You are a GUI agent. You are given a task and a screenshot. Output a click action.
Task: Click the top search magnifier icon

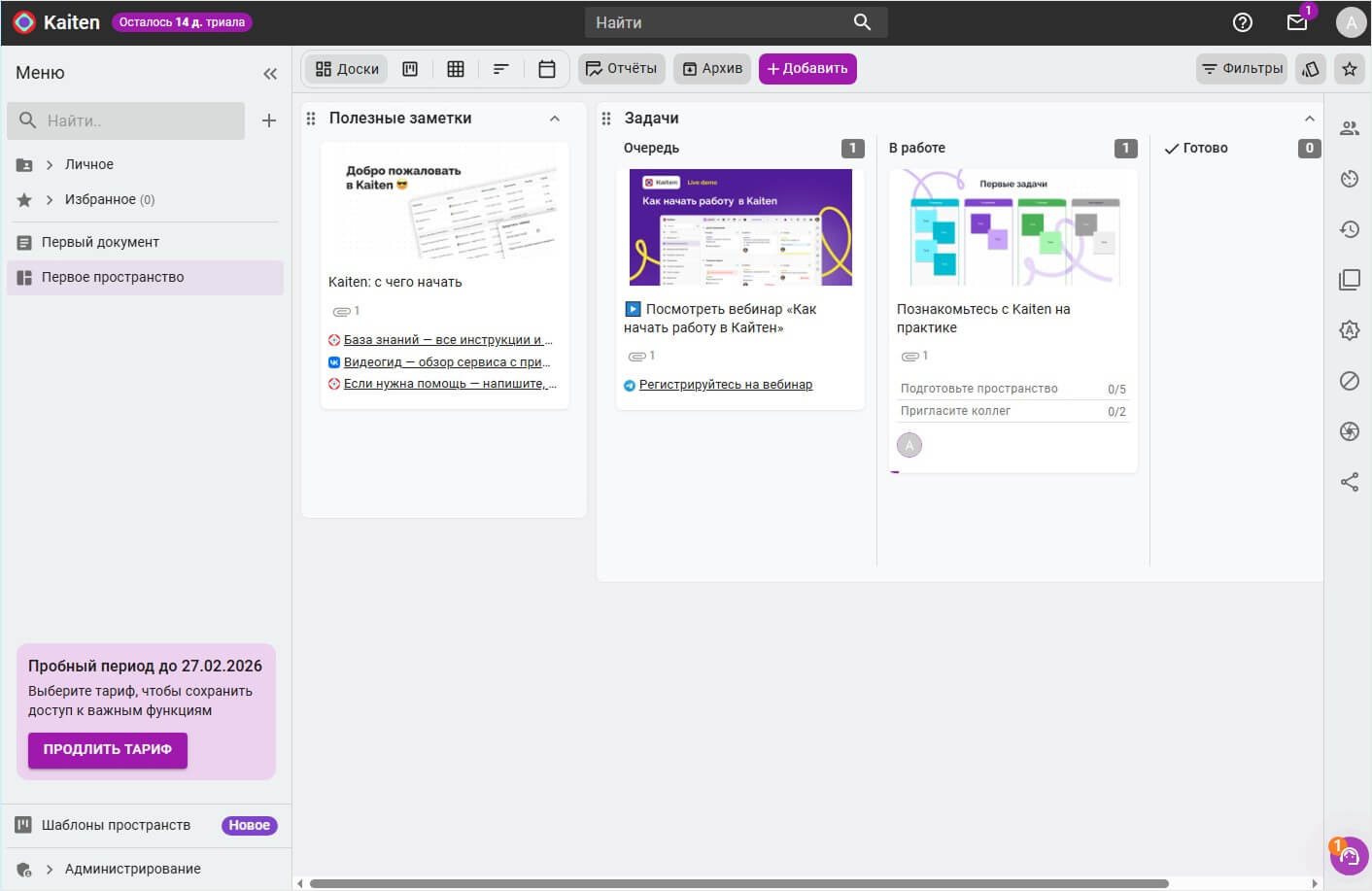pos(862,22)
